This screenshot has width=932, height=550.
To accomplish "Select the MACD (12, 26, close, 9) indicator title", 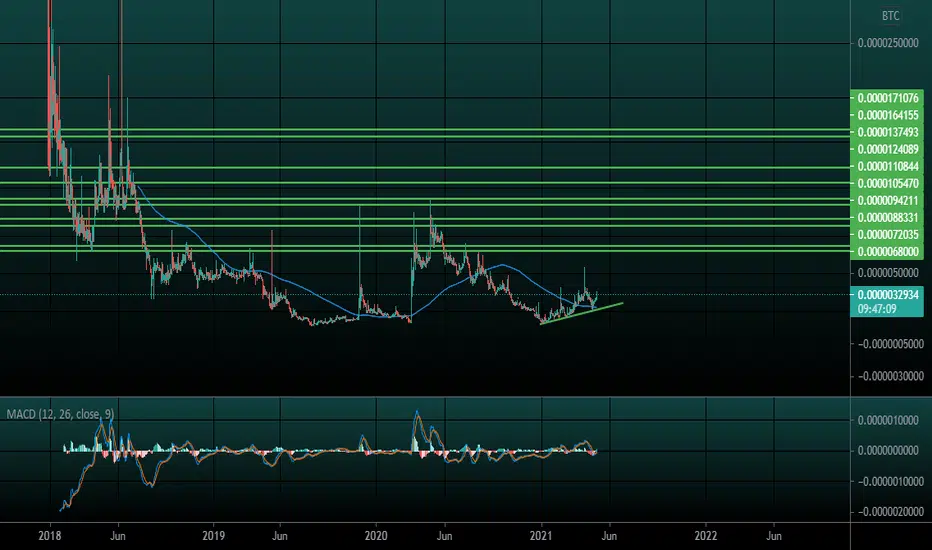I will pos(61,414).
